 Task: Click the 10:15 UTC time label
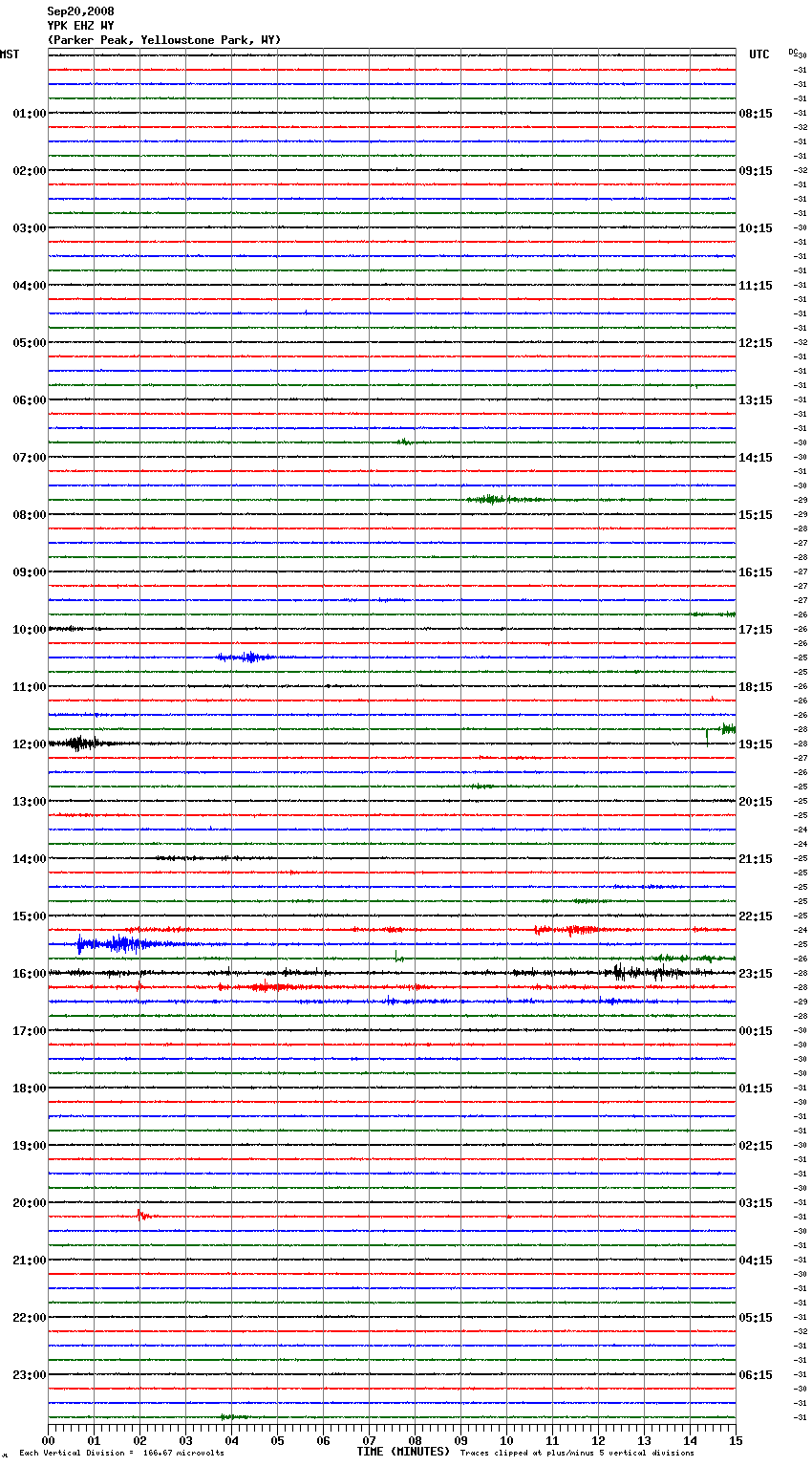756,228
